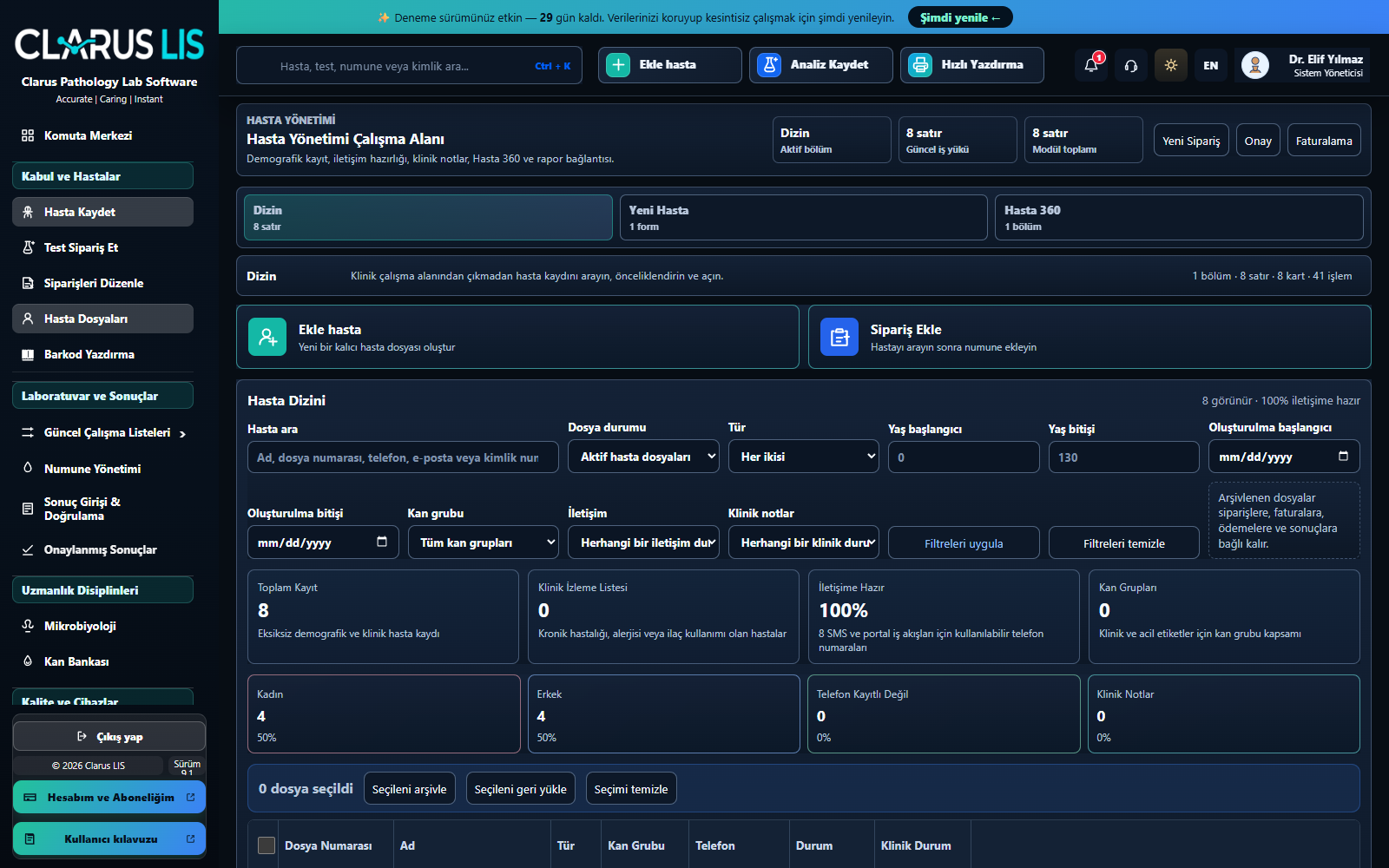The image size is (1389, 868).
Task: Tick the select-all checkbox in table header
Action: 267,845
